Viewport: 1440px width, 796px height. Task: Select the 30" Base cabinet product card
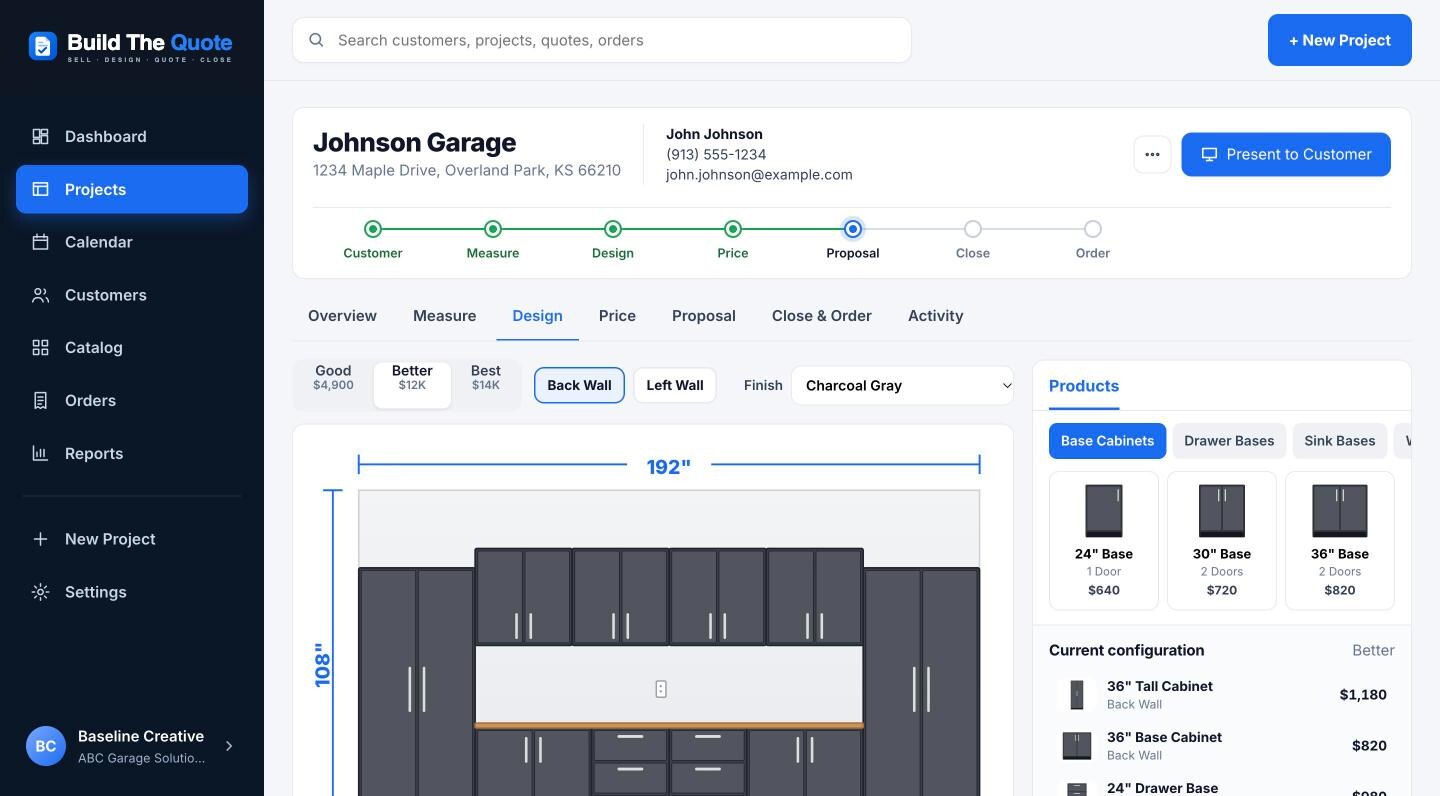click(1222, 541)
